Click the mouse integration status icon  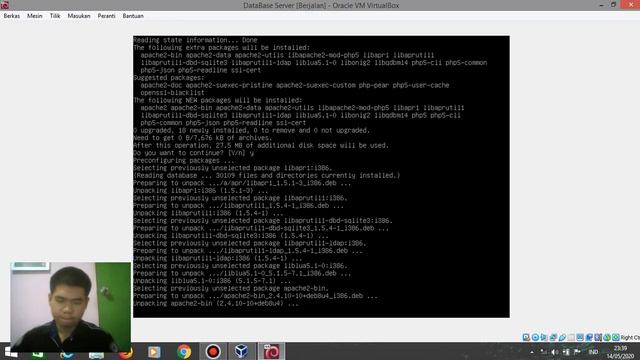(x=607, y=337)
